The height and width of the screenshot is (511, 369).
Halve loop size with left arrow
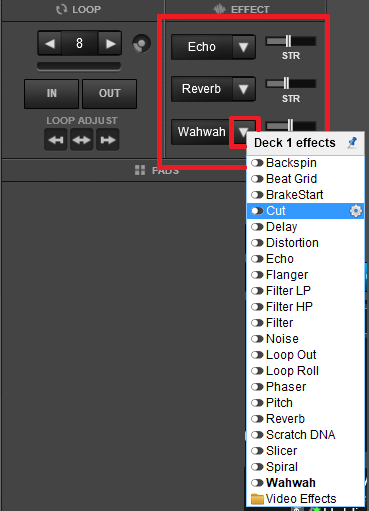click(x=50, y=43)
